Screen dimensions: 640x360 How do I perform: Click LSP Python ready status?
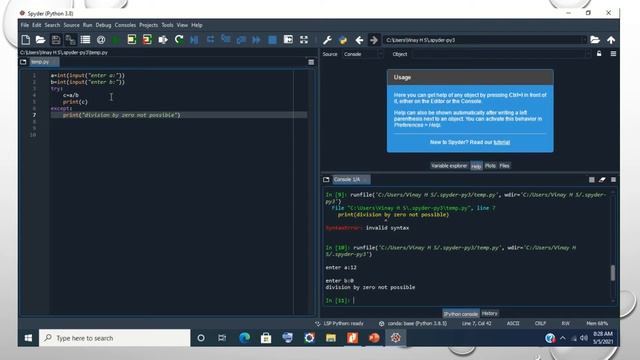pyautogui.click(x=340, y=324)
